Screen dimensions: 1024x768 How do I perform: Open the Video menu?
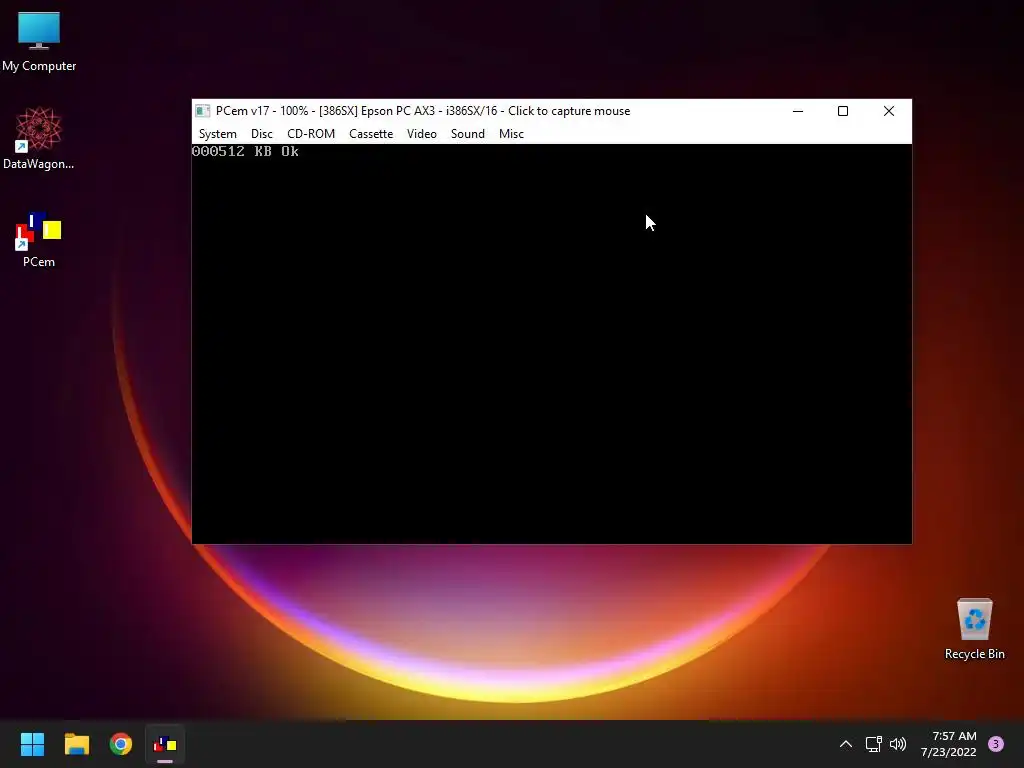pos(421,134)
